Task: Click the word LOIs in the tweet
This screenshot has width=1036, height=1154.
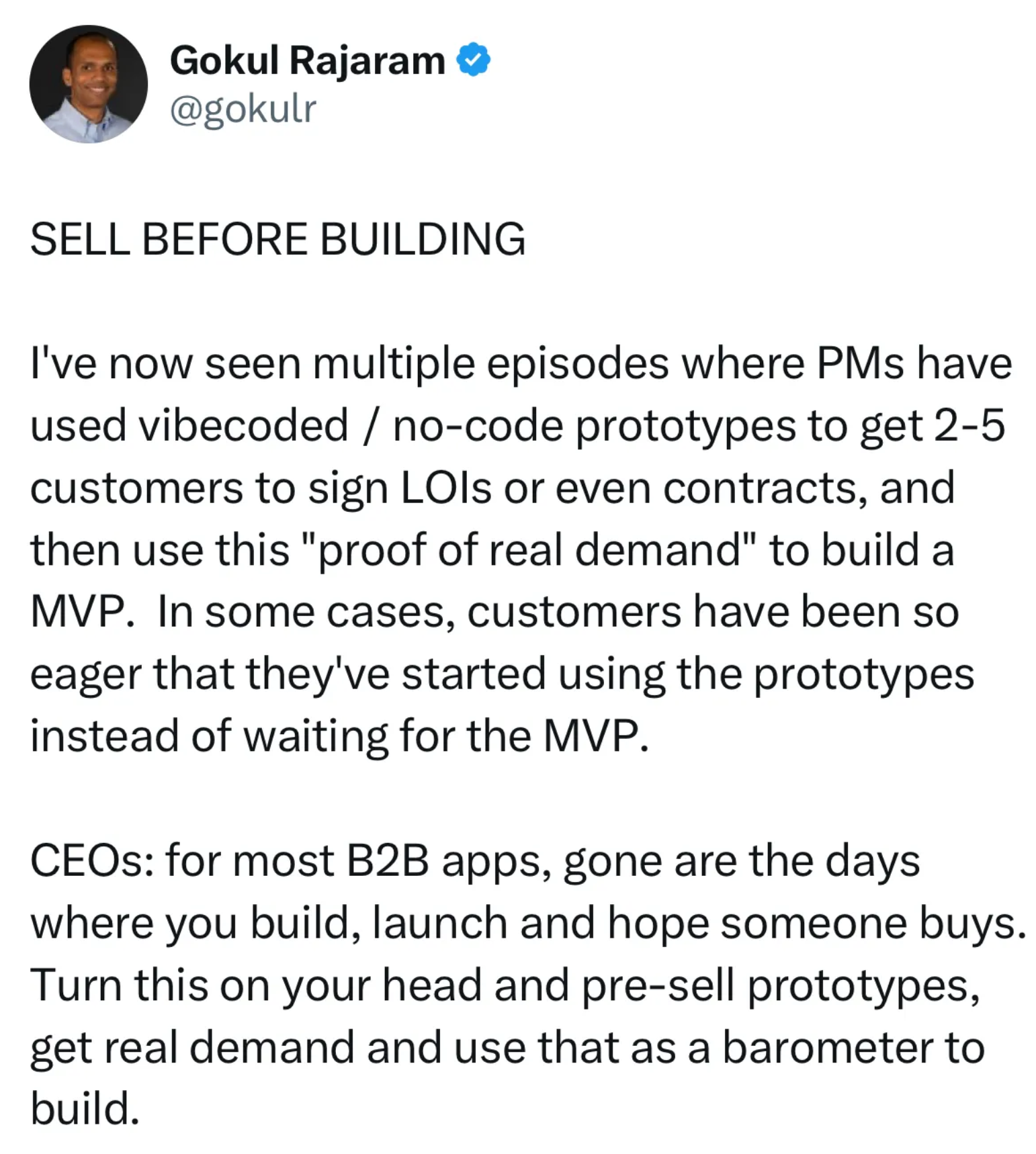Action: 446,488
